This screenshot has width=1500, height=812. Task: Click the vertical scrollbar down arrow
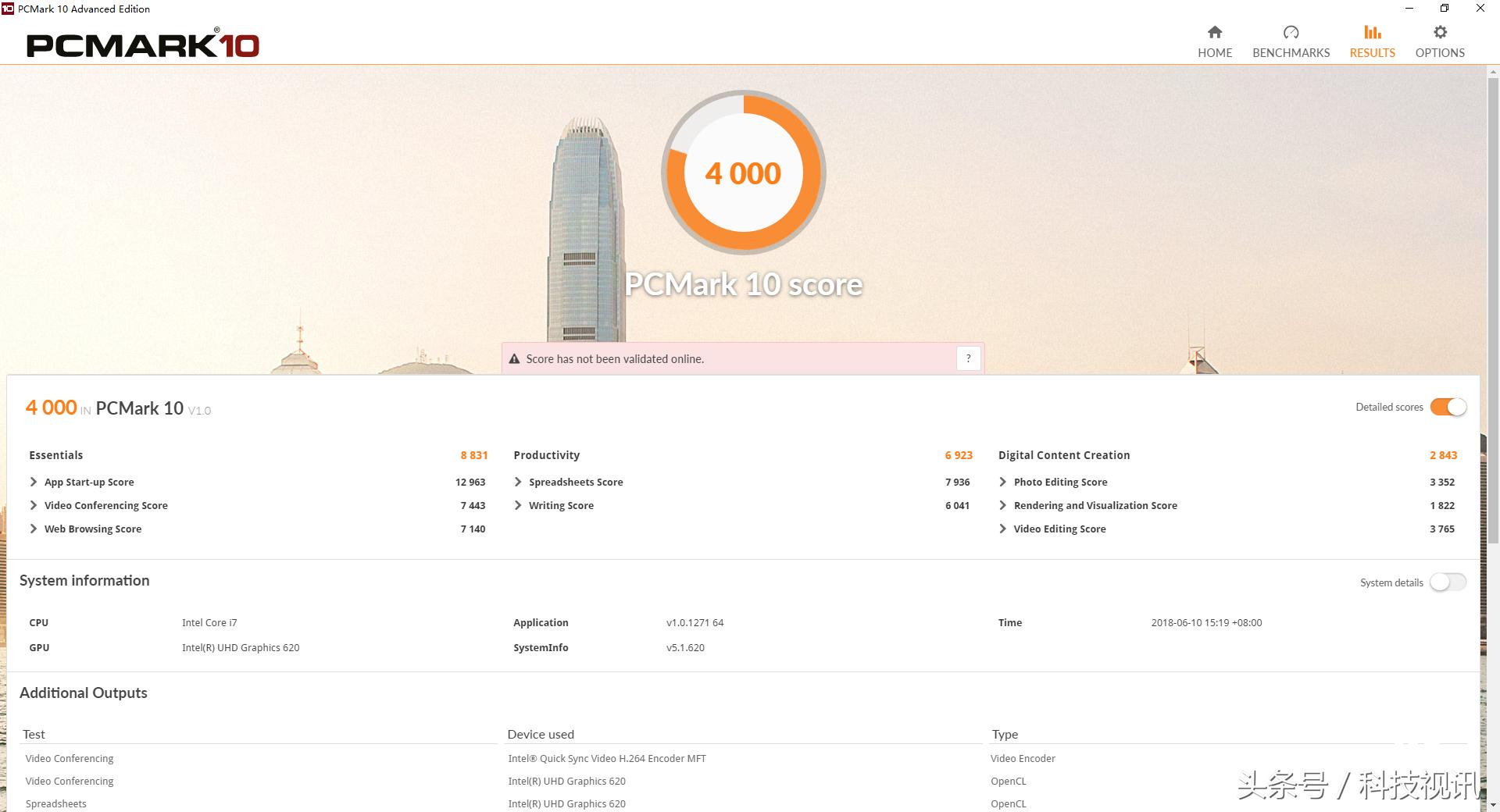point(1492,804)
